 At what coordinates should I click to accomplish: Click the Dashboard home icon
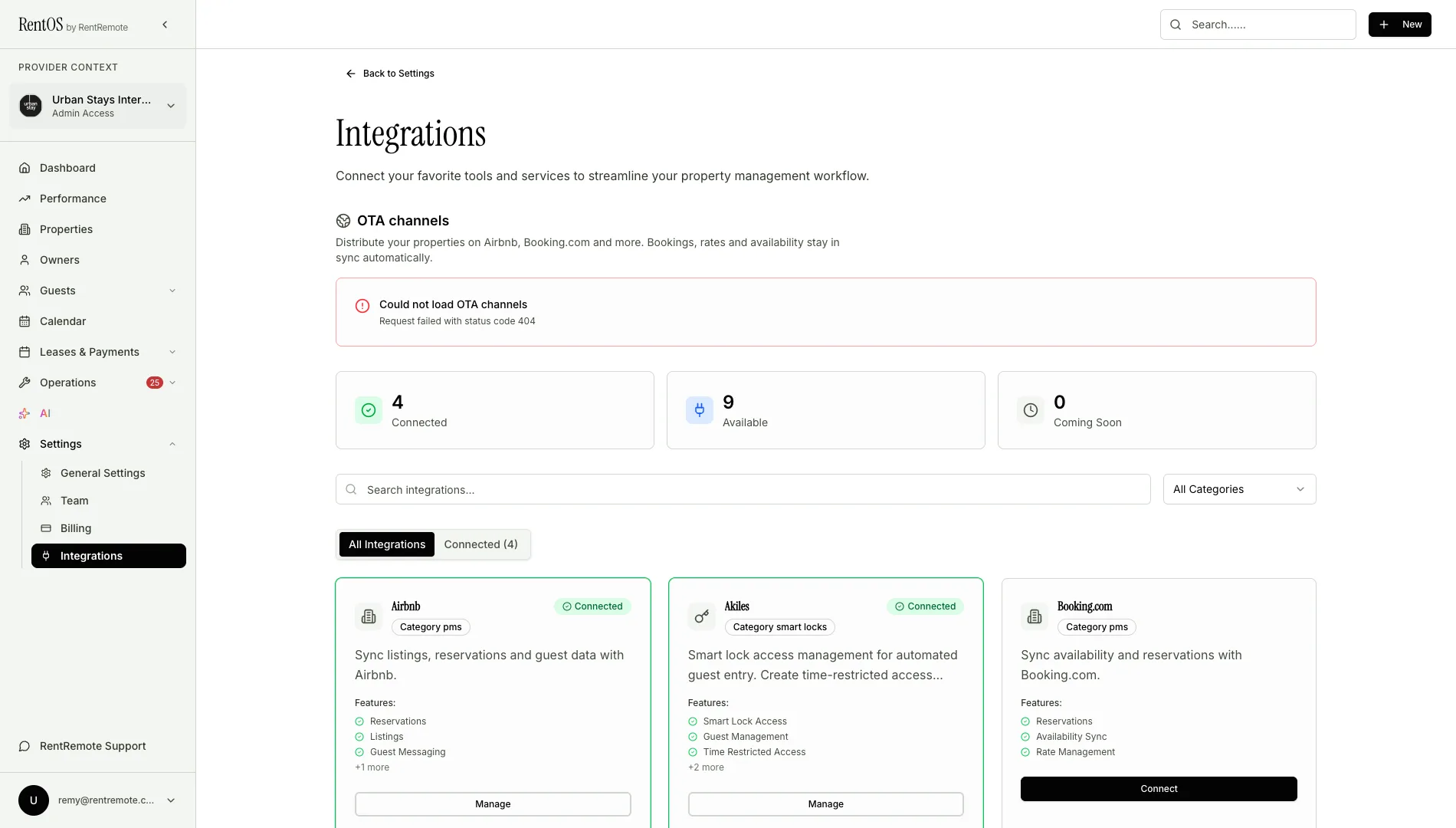25,168
